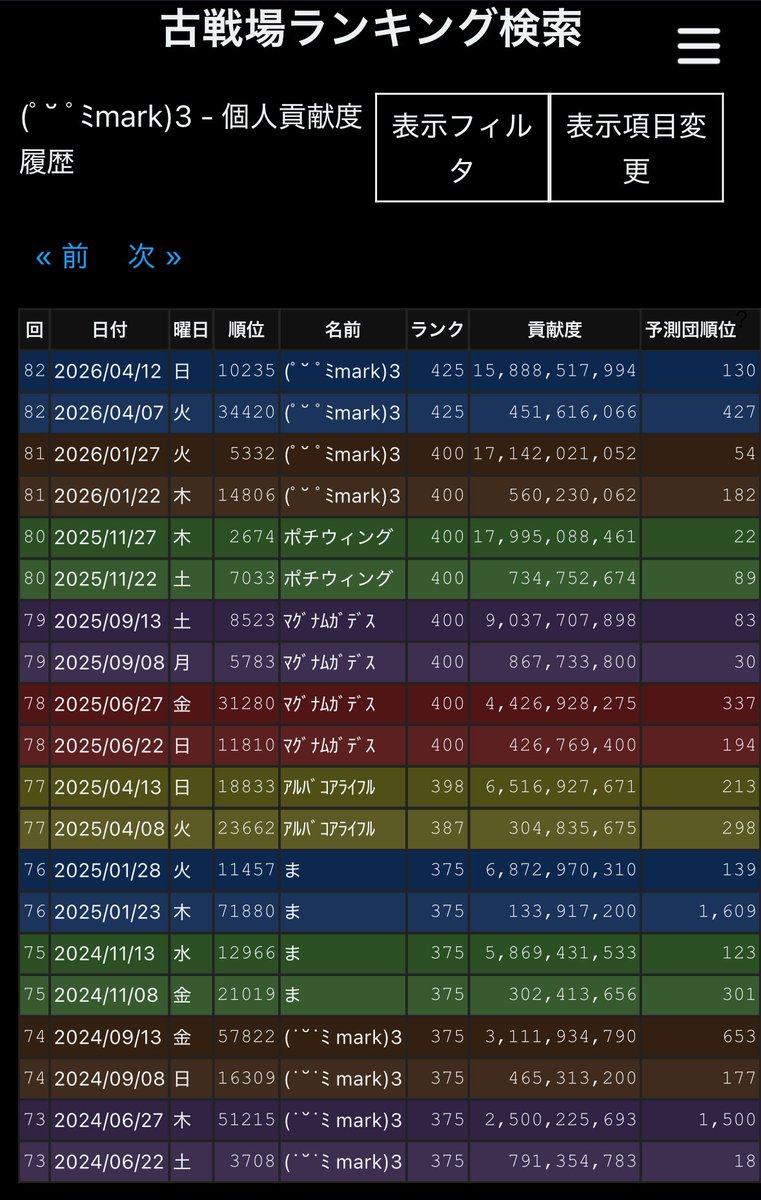
Task: Click contribution value 6,872,970,310
Action: (x=561, y=870)
